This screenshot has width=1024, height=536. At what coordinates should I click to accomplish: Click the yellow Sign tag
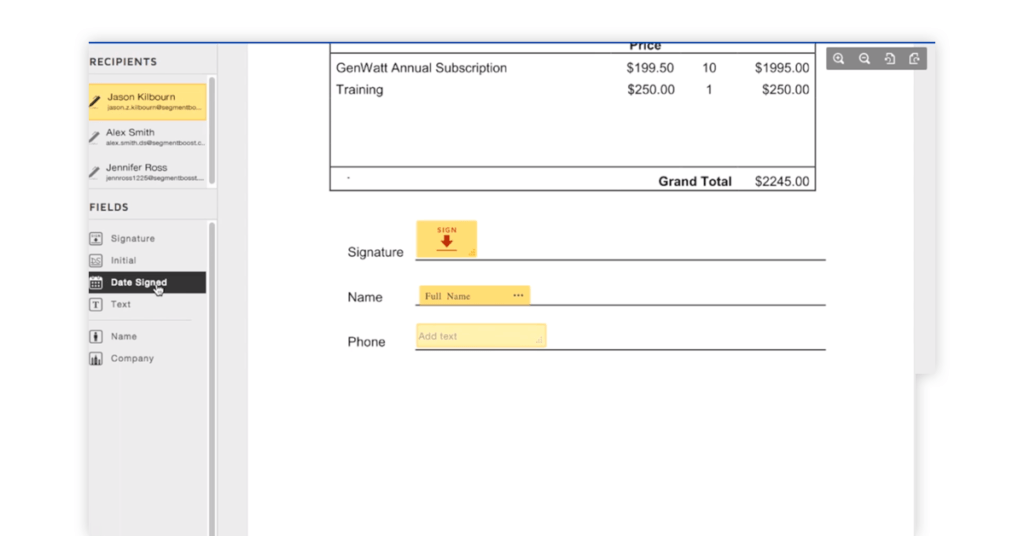pos(447,239)
